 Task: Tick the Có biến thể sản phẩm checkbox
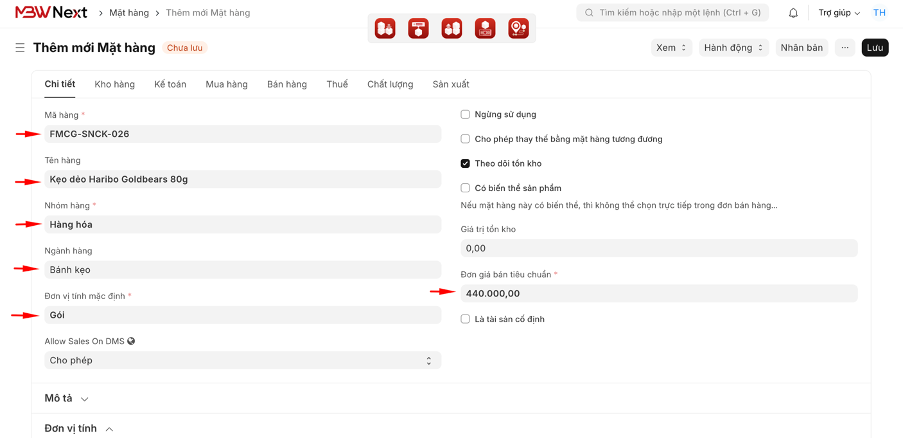tap(465, 187)
